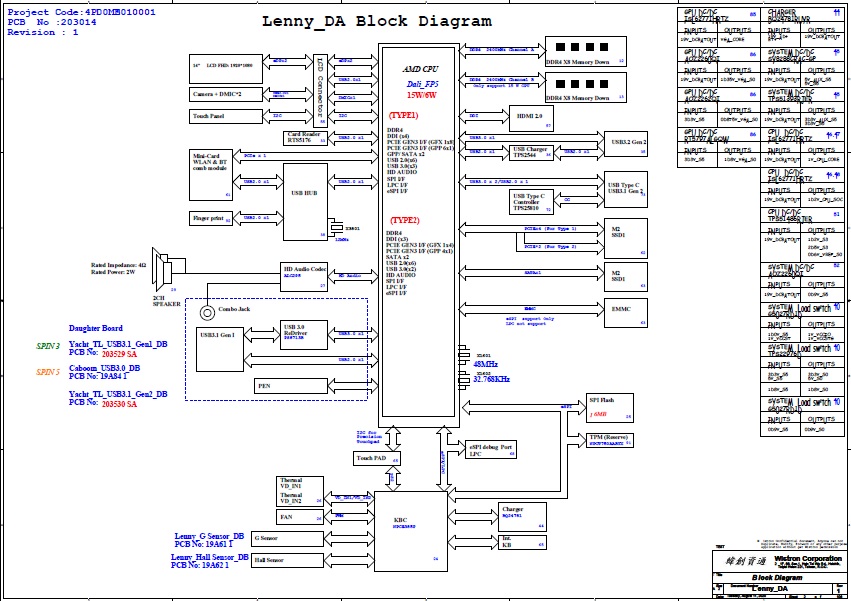851x601 pixels.
Task: Click the "Lenny_DA" document name in title block
Action: 770,589
